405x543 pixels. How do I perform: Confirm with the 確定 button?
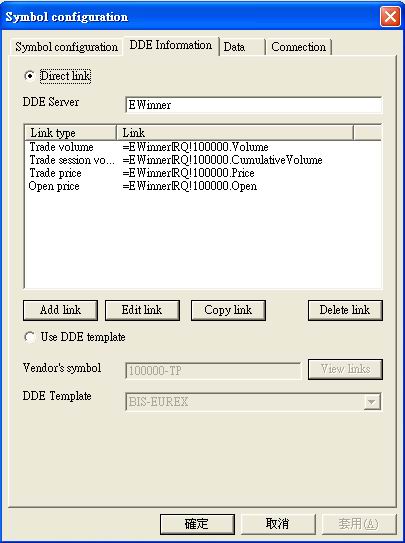197,524
